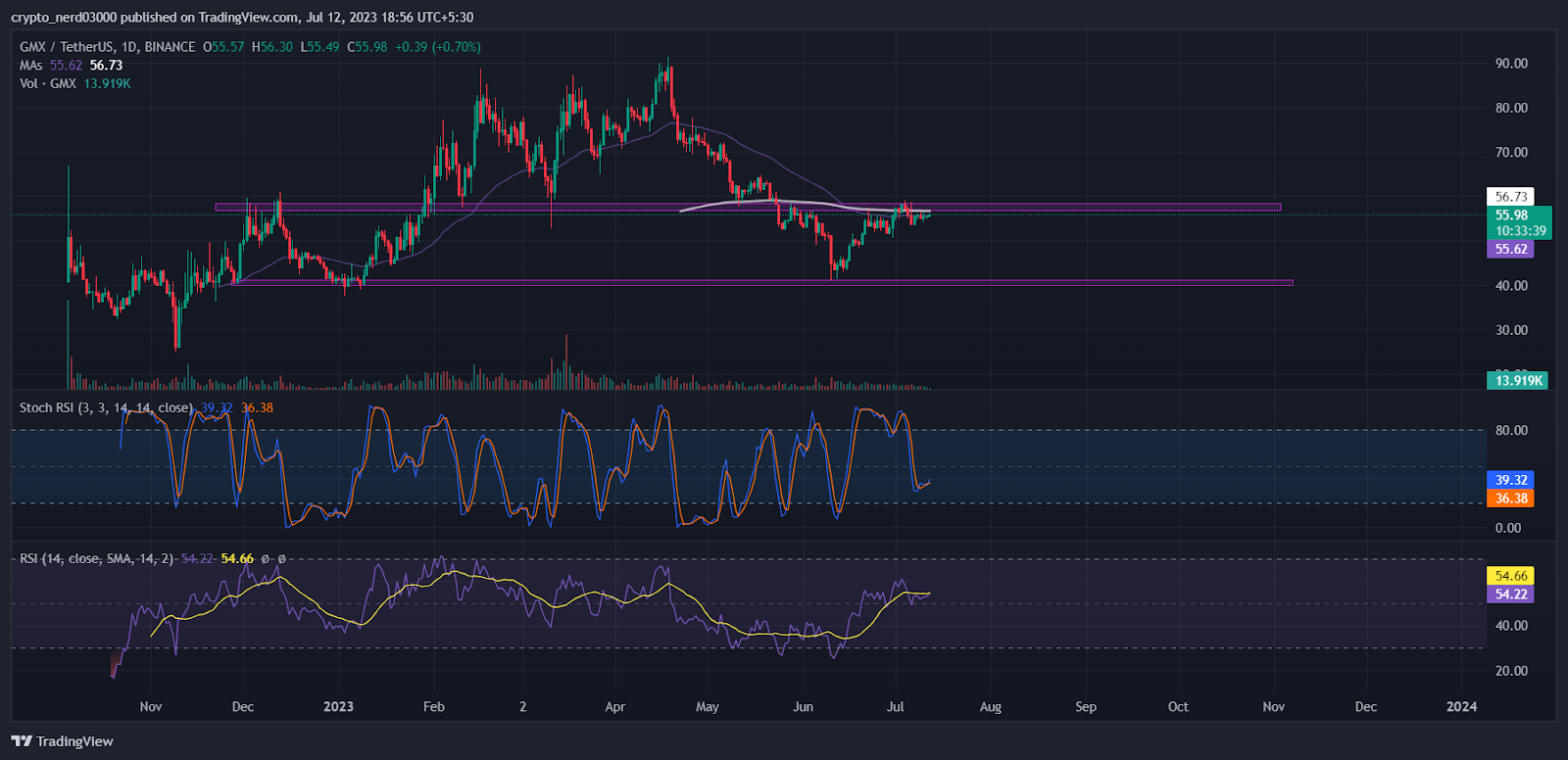
Task: Click the white curved moving average line
Action: (x=804, y=204)
